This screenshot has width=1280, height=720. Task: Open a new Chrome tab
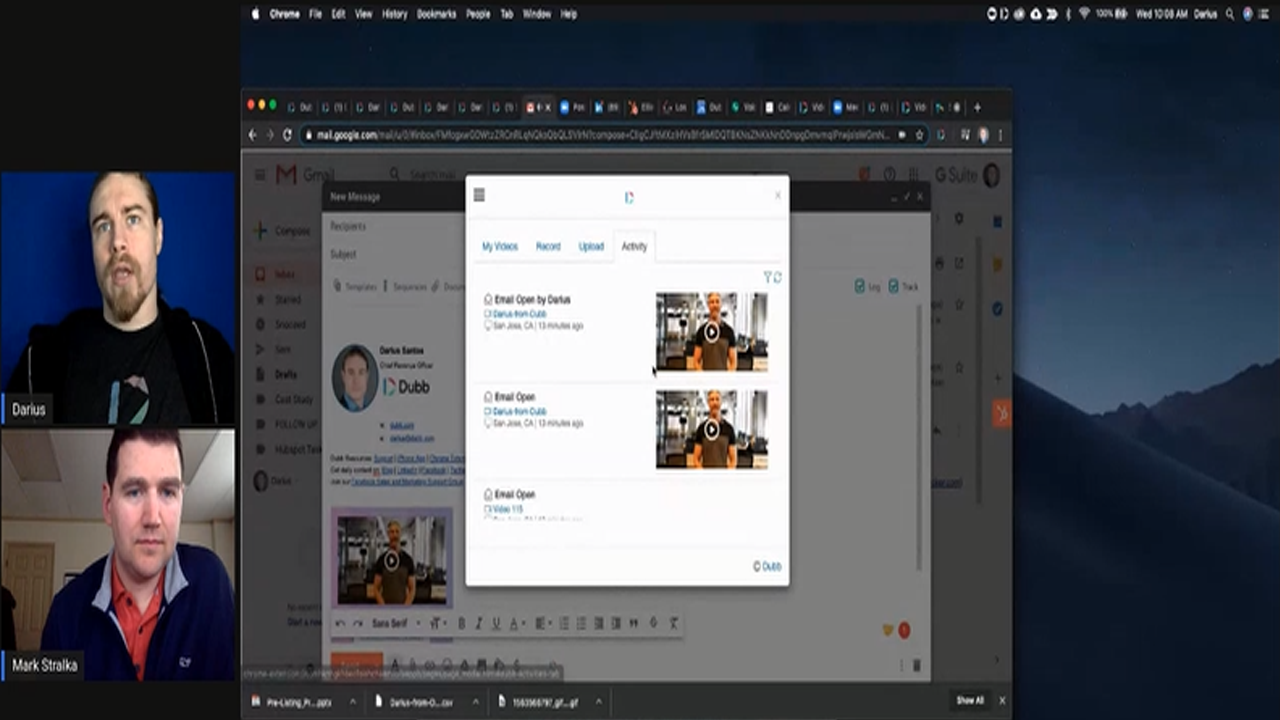[976, 107]
